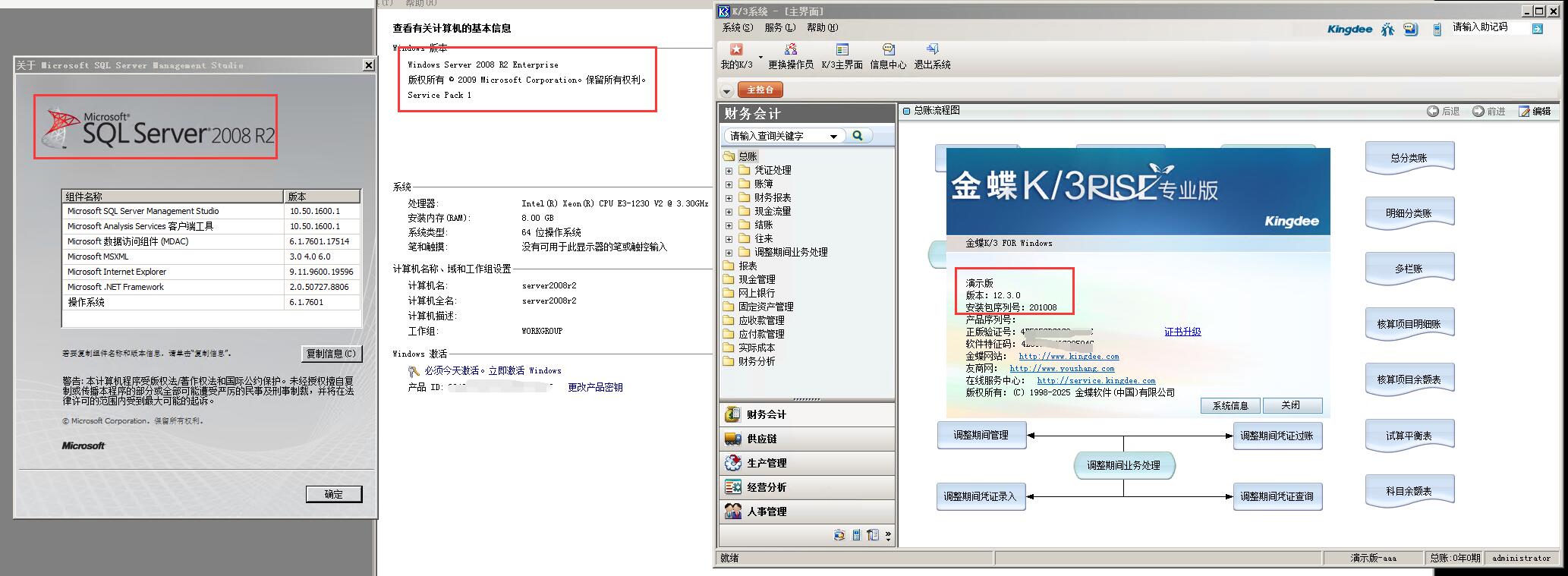Select the 财务会计 module icon
Image resolution: width=1568 pixels, height=576 pixels.
pos(732,414)
